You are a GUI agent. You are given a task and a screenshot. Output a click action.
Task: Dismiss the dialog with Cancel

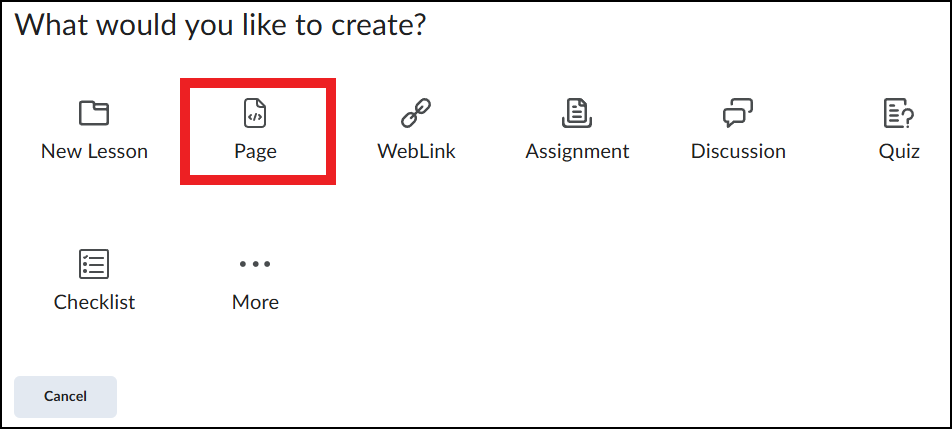coord(65,397)
